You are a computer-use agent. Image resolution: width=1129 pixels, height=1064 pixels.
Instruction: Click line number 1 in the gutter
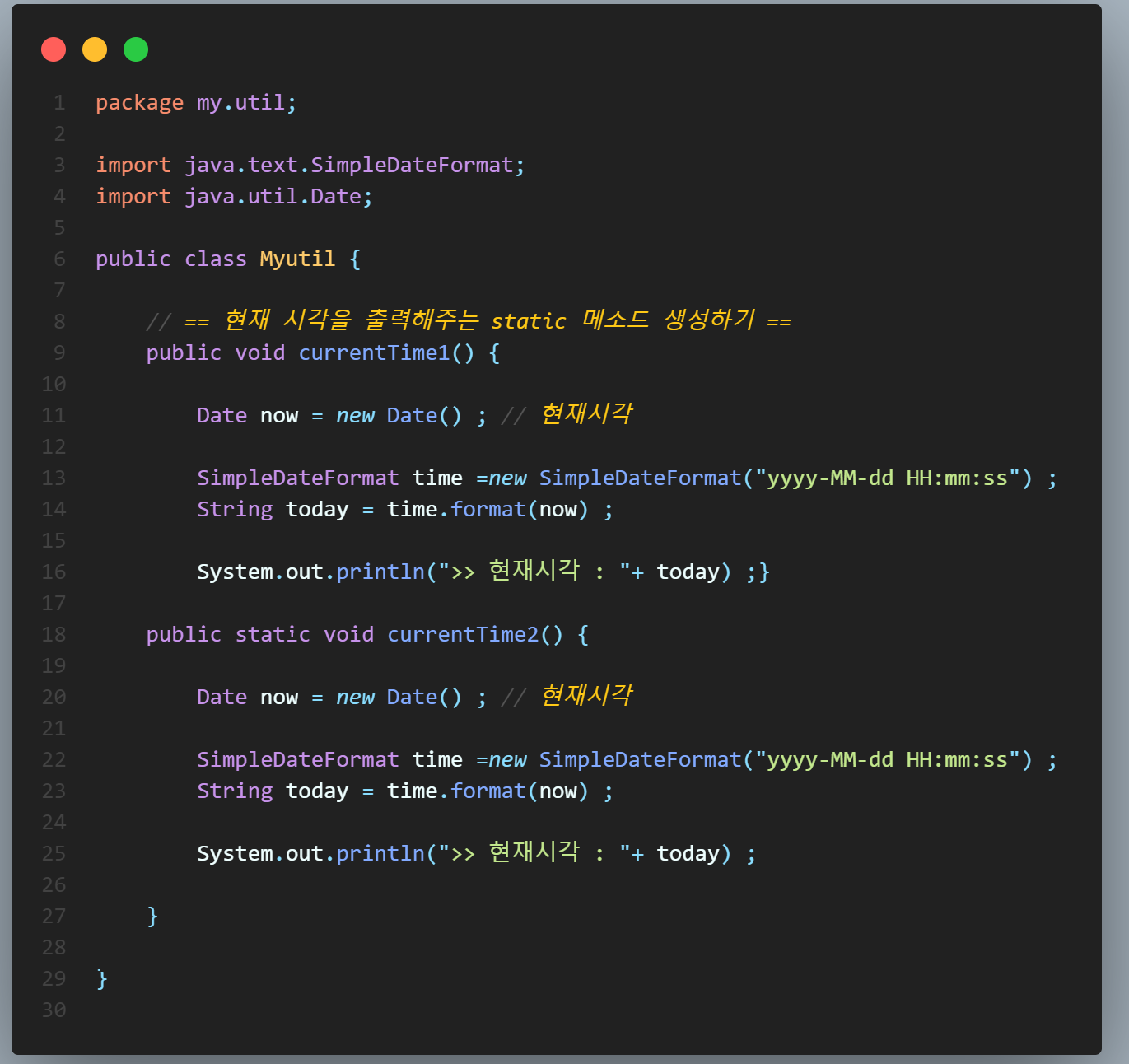point(59,103)
